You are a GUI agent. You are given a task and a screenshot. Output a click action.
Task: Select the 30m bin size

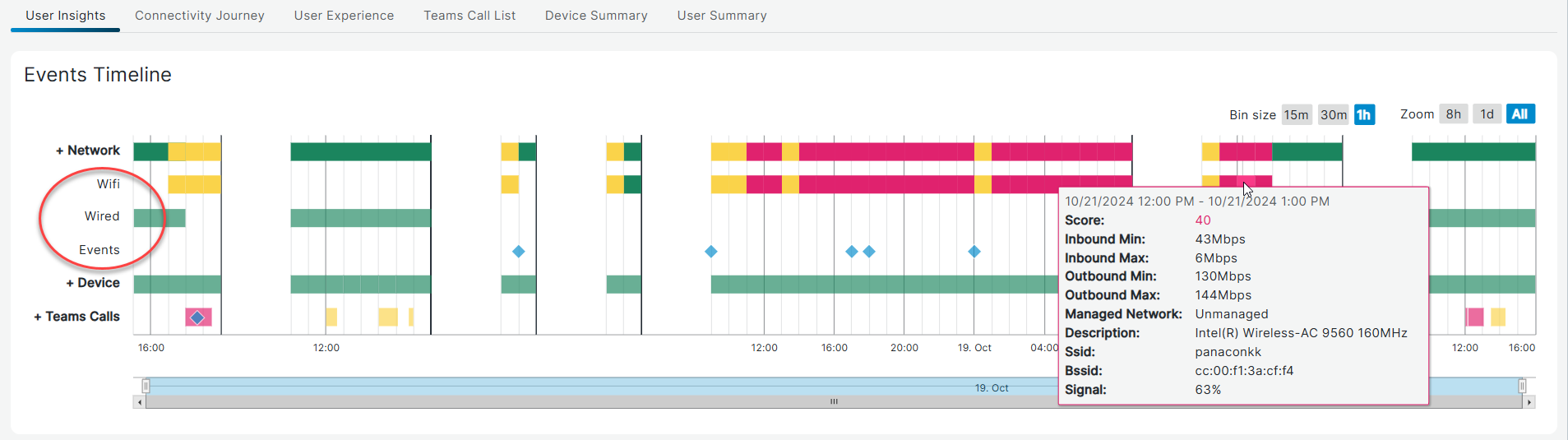(1333, 115)
